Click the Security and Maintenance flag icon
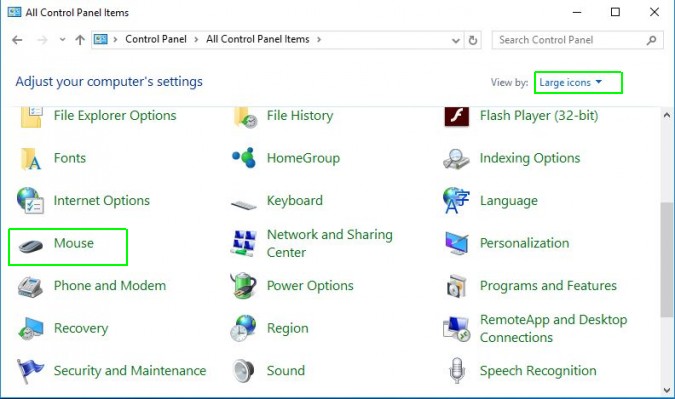The height and width of the screenshot is (399, 675). click(x=30, y=371)
